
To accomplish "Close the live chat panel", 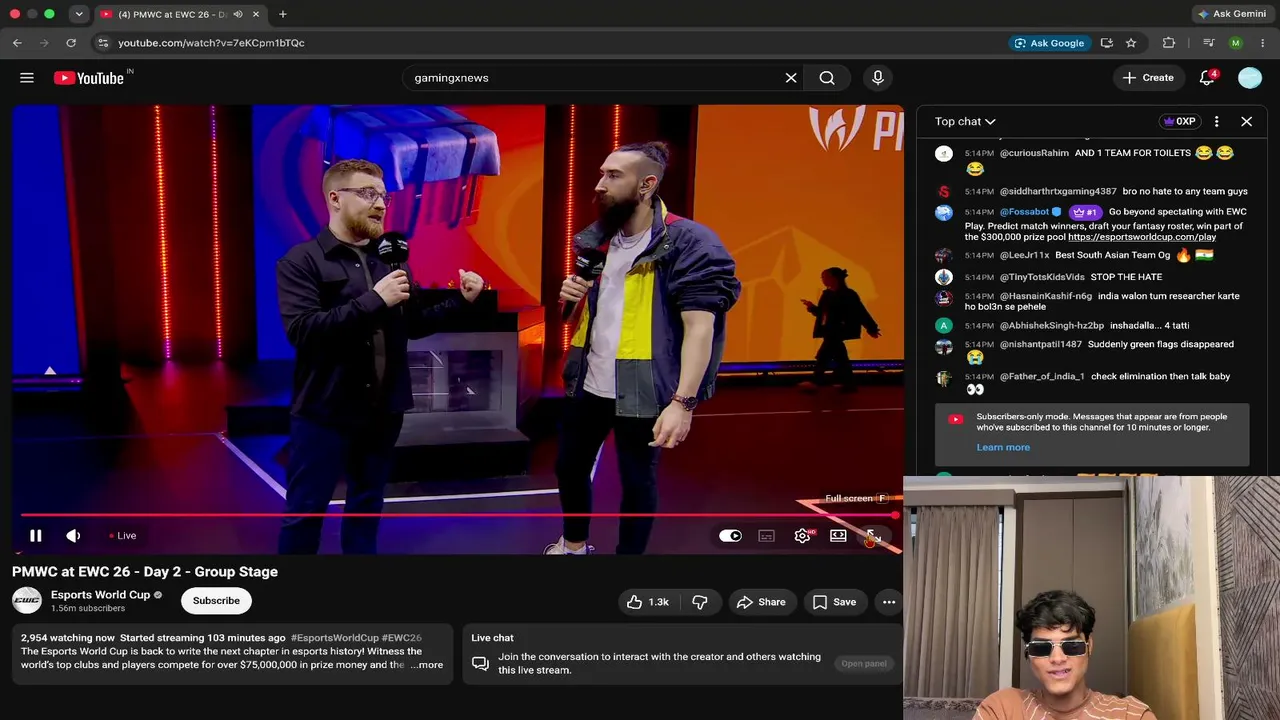I will 1246,121.
